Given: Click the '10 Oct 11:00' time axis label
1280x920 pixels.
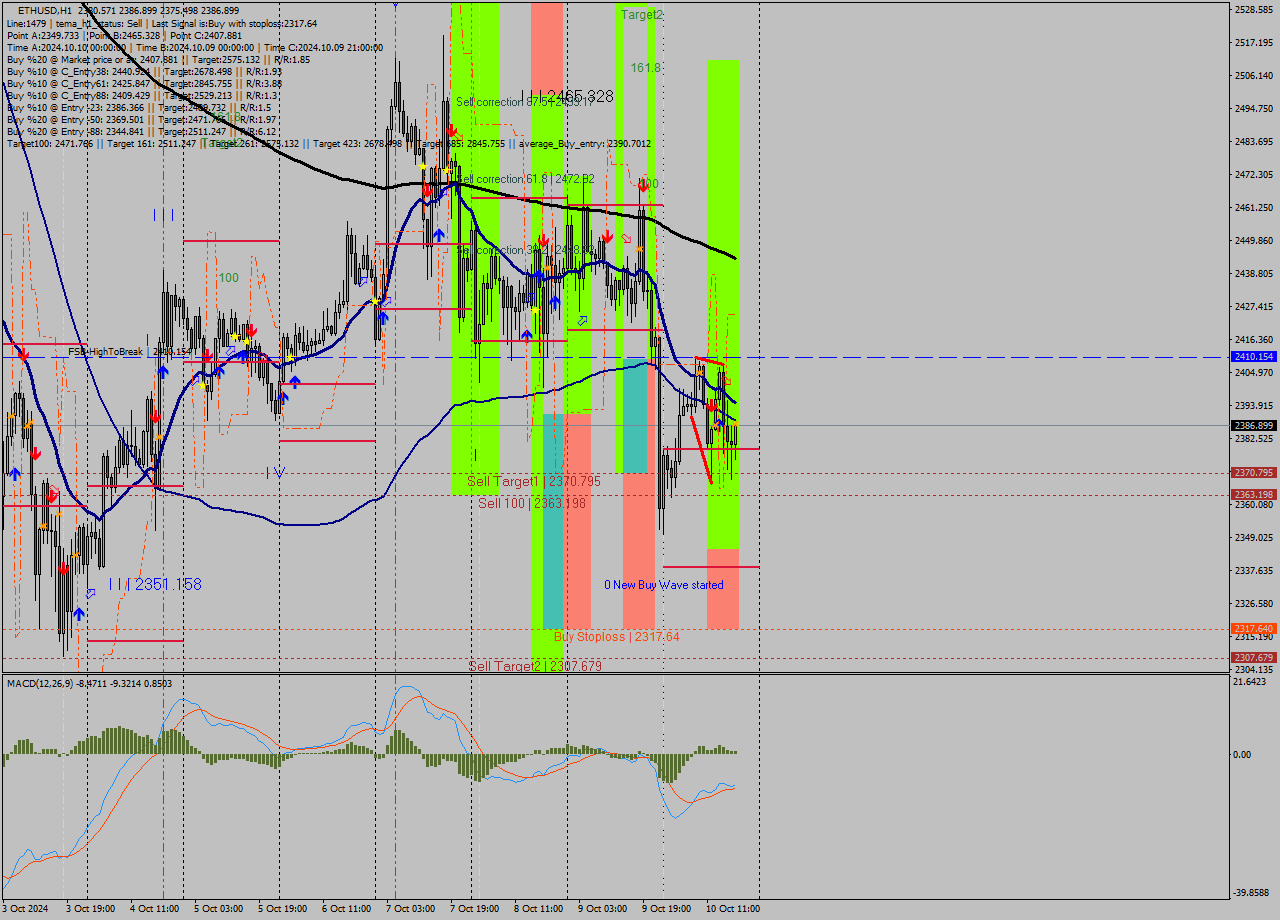Looking at the screenshot, I should (x=733, y=909).
